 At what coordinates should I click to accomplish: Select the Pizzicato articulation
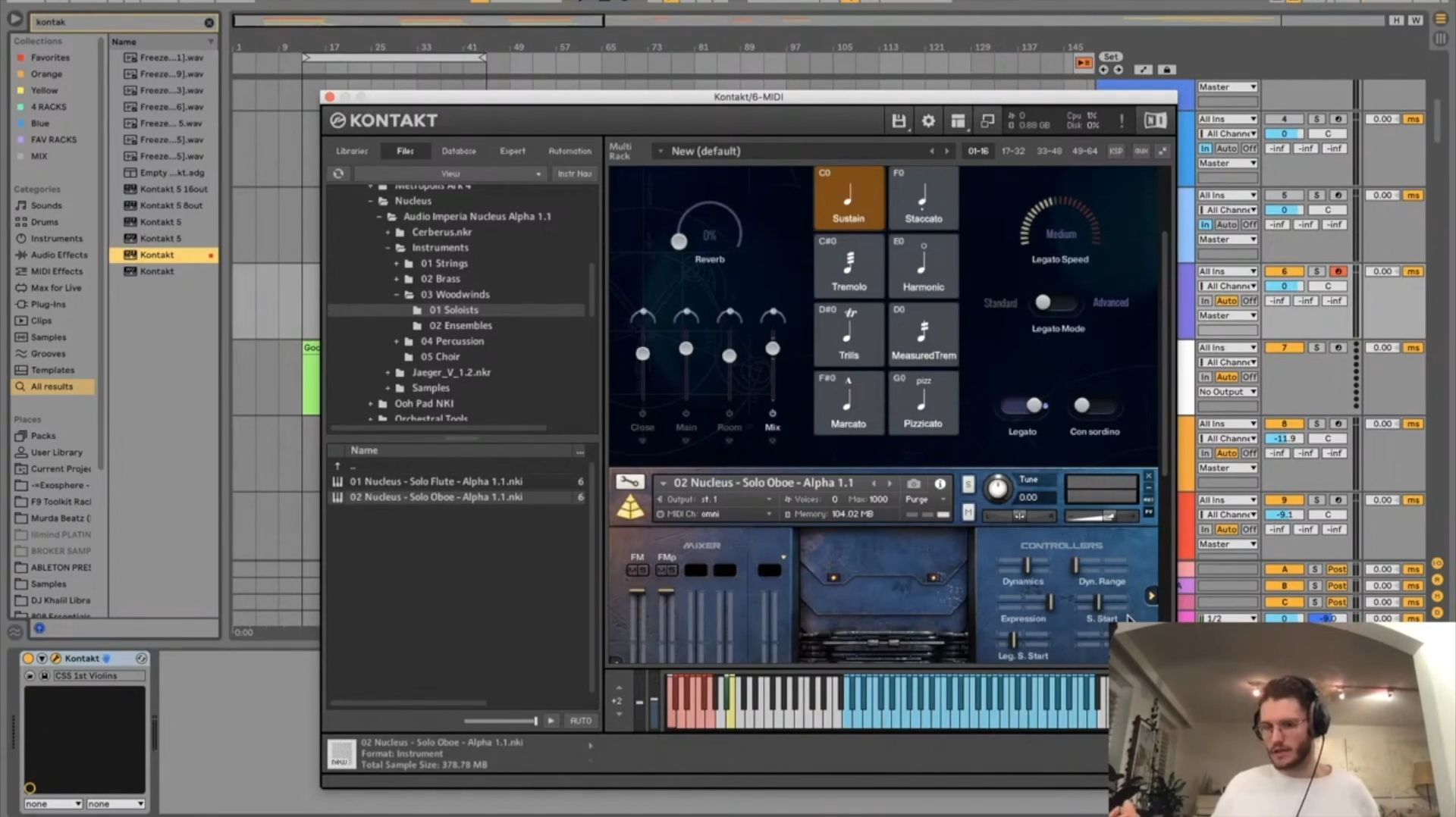[x=923, y=402]
